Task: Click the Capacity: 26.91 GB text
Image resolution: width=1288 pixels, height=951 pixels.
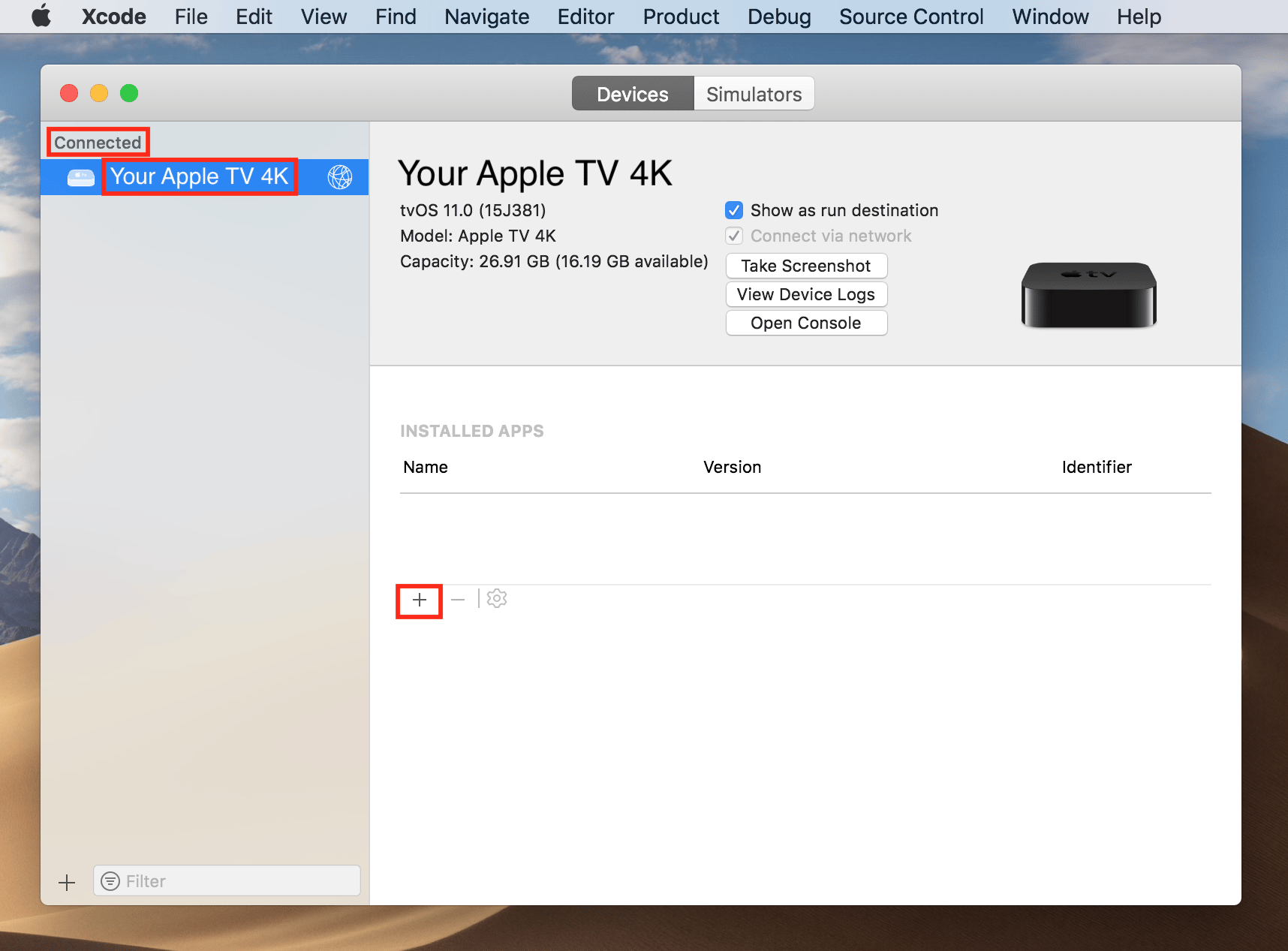Action: (554, 261)
